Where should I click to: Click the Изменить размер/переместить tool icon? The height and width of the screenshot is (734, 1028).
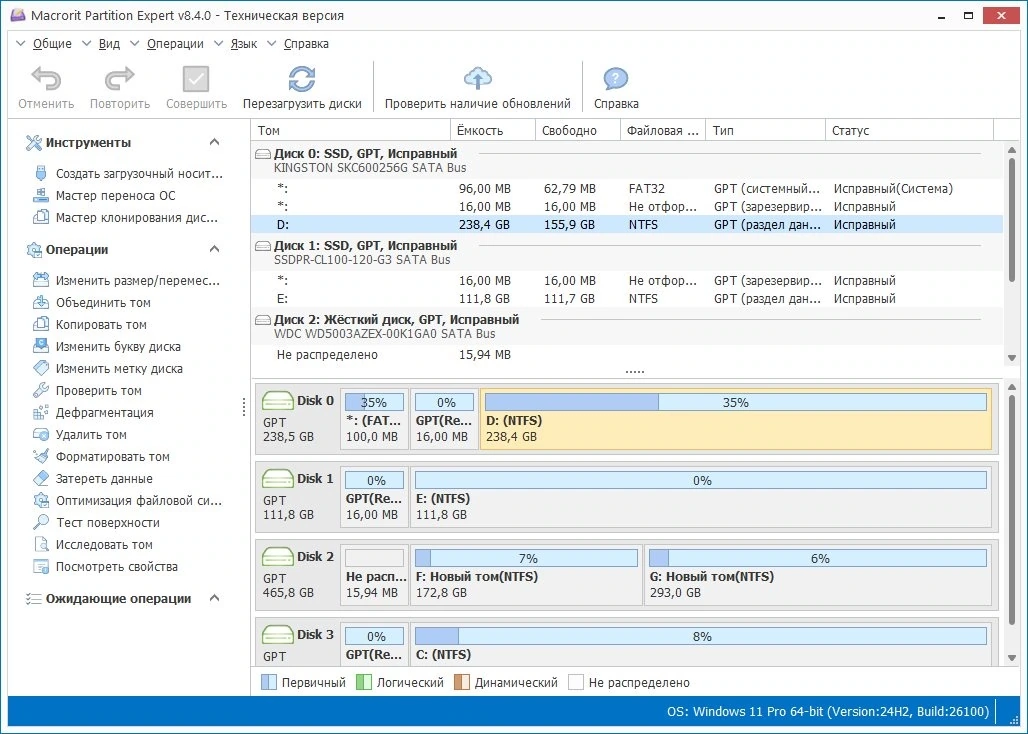point(41,280)
